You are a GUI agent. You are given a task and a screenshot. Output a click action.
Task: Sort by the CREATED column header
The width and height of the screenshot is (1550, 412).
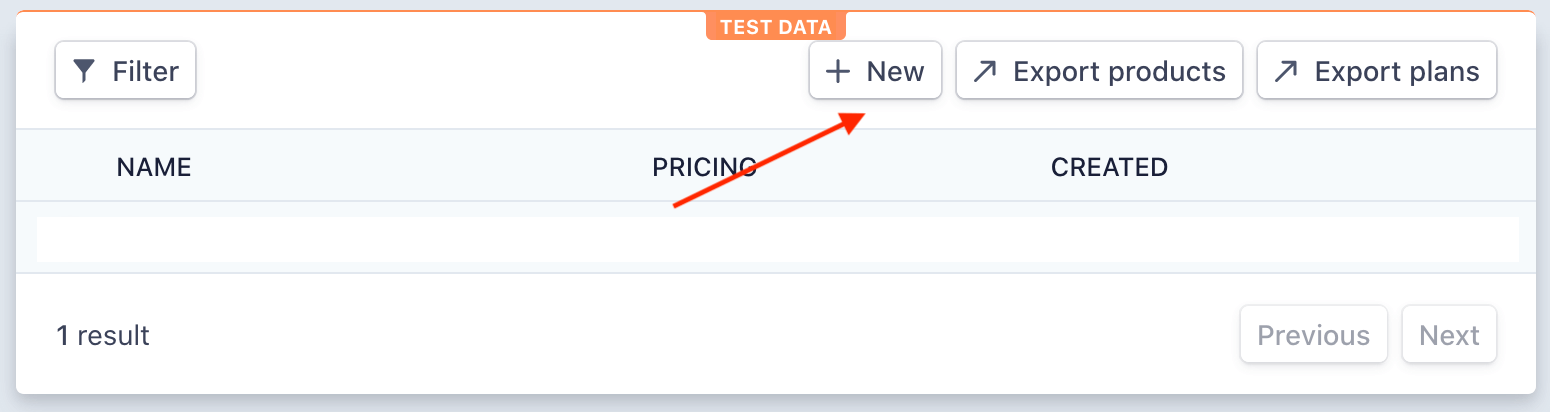click(x=1109, y=167)
